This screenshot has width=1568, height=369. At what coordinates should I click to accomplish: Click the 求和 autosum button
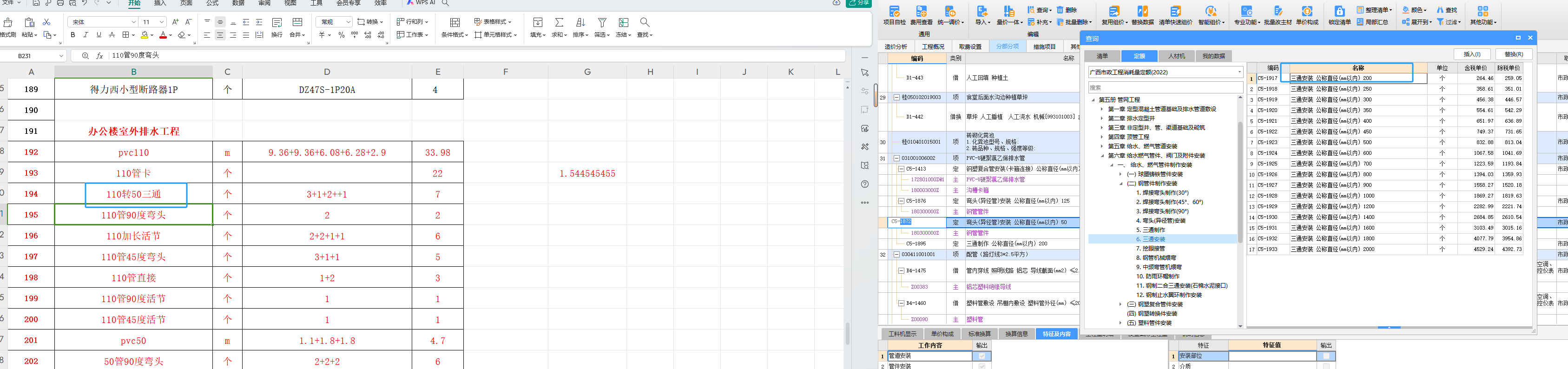coord(559,27)
